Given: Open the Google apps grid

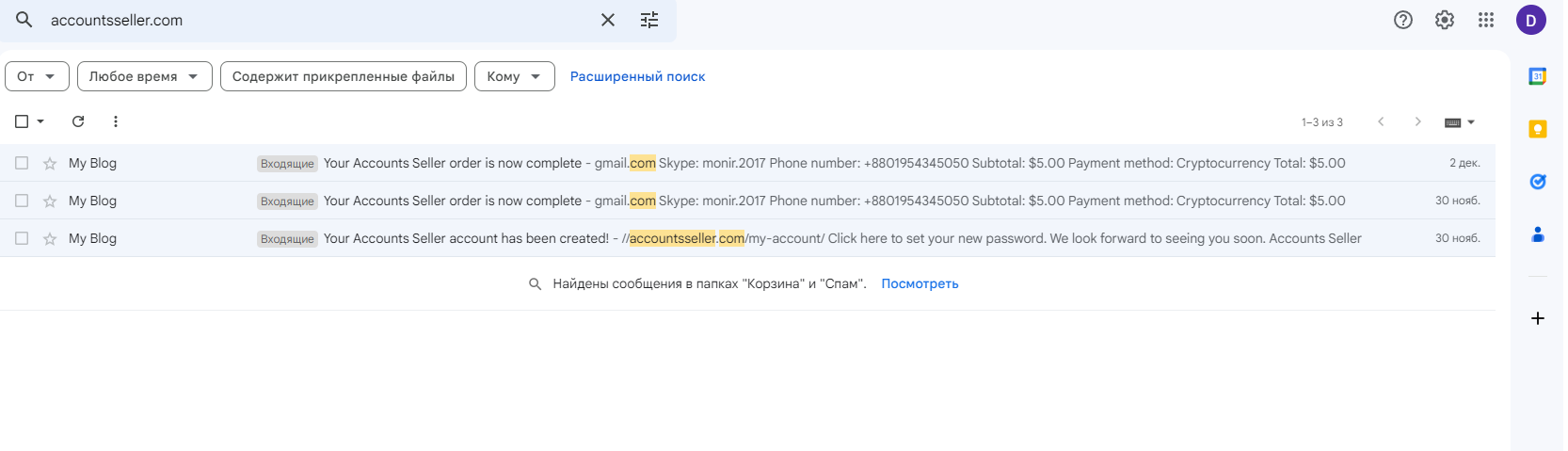Looking at the screenshot, I should (x=1486, y=20).
